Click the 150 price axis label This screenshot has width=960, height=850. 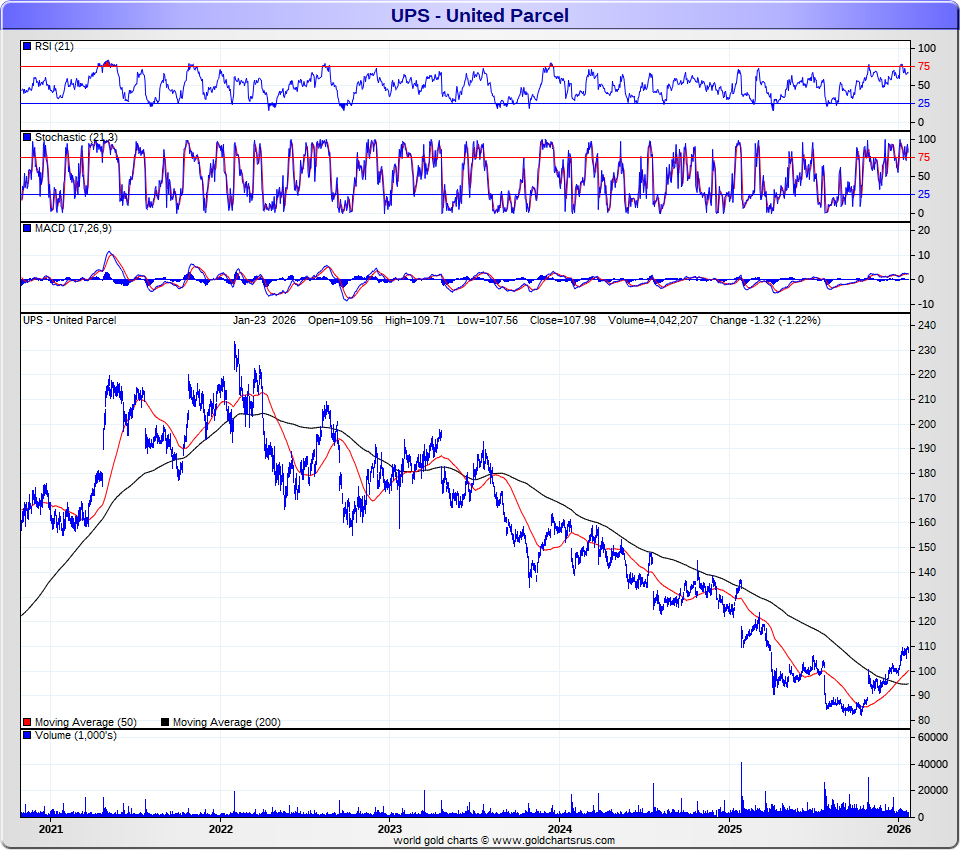click(927, 547)
